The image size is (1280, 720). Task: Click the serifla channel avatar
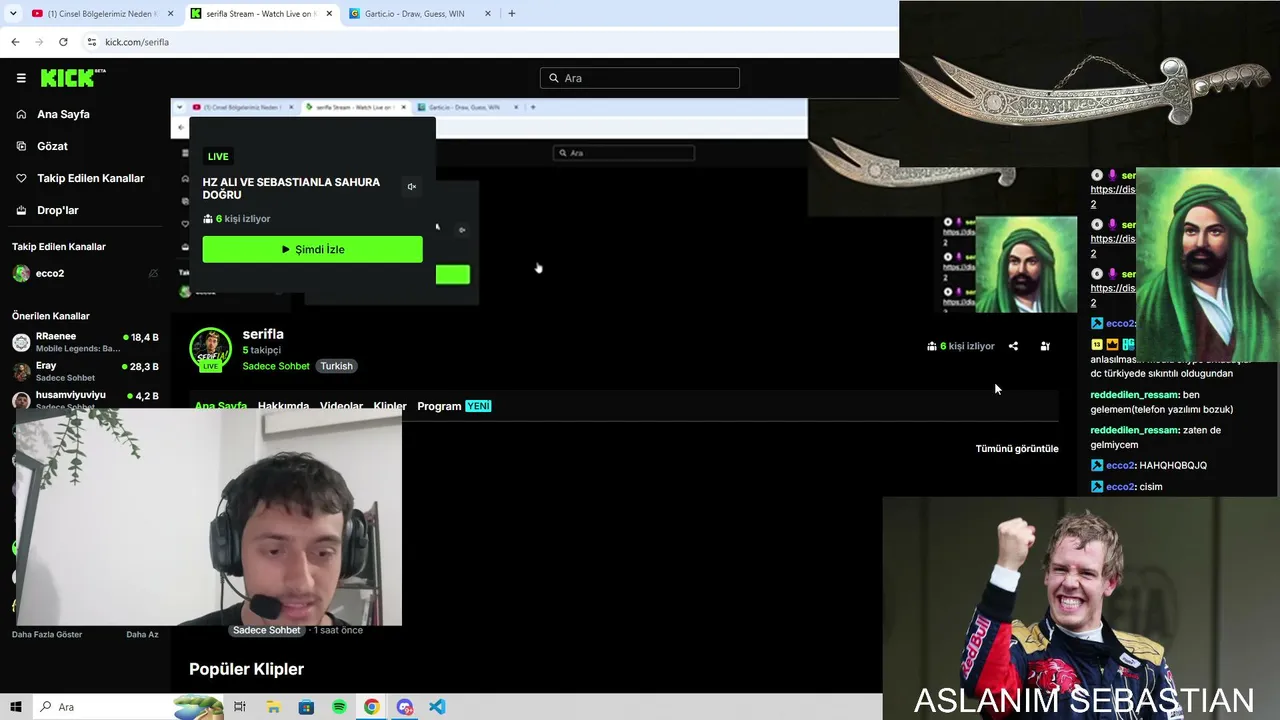pyautogui.click(x=210, y=349)
